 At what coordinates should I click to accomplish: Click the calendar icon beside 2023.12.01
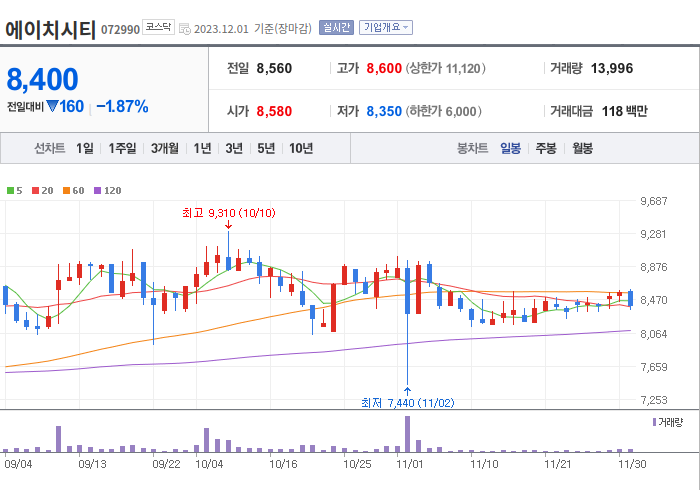click(x=185, y=29)
